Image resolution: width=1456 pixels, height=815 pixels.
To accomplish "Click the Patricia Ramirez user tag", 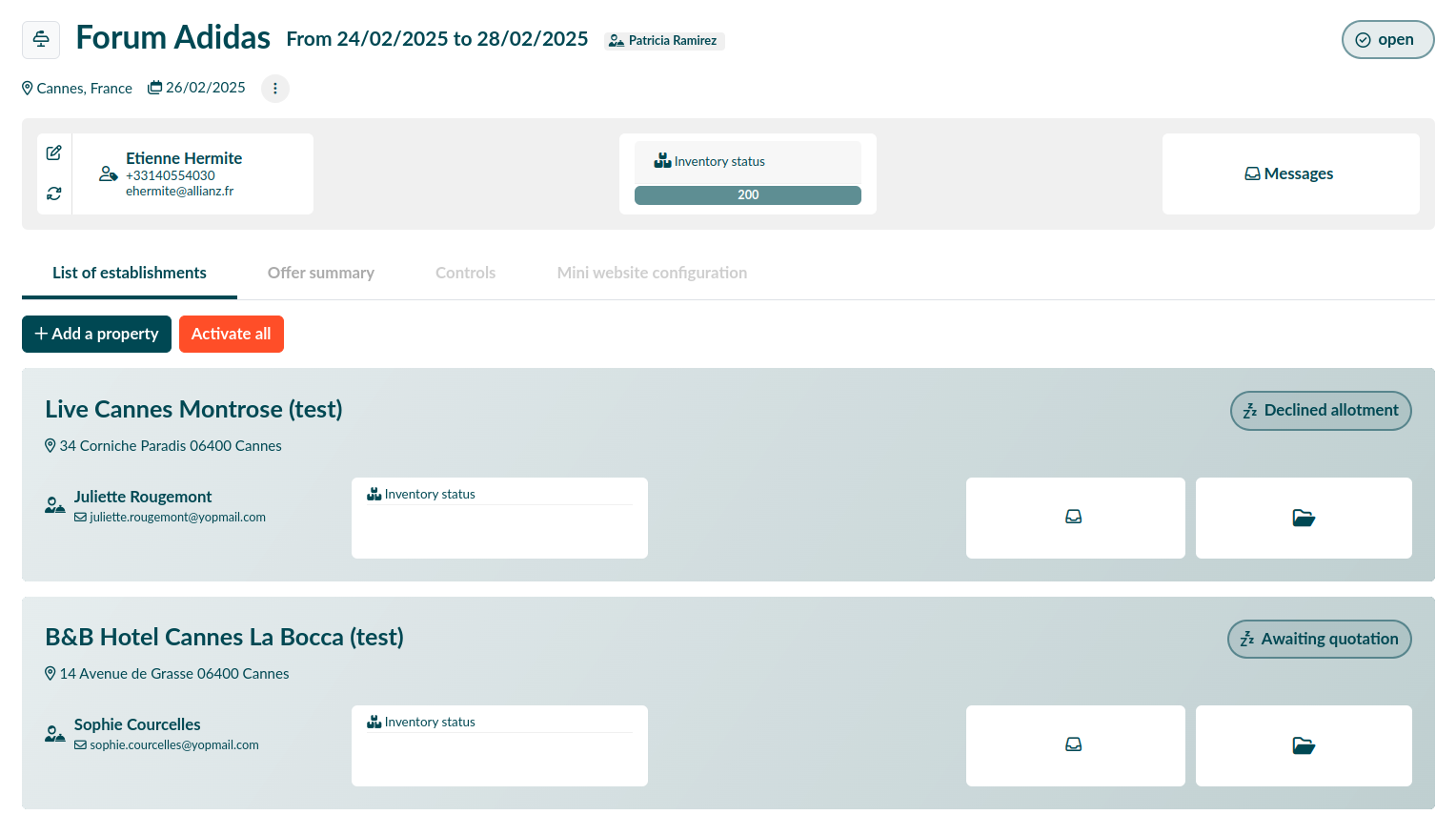I will (x=664, y=41).
